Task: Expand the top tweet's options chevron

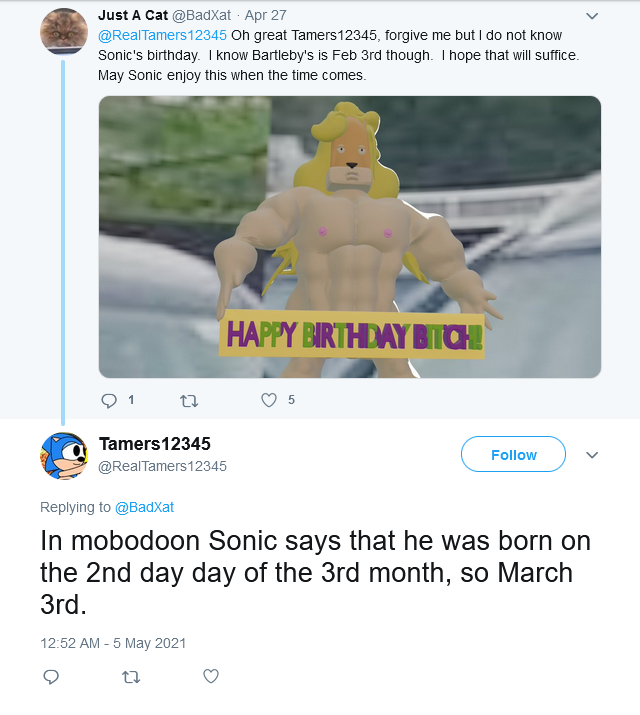Action: (x=591, y=16)
